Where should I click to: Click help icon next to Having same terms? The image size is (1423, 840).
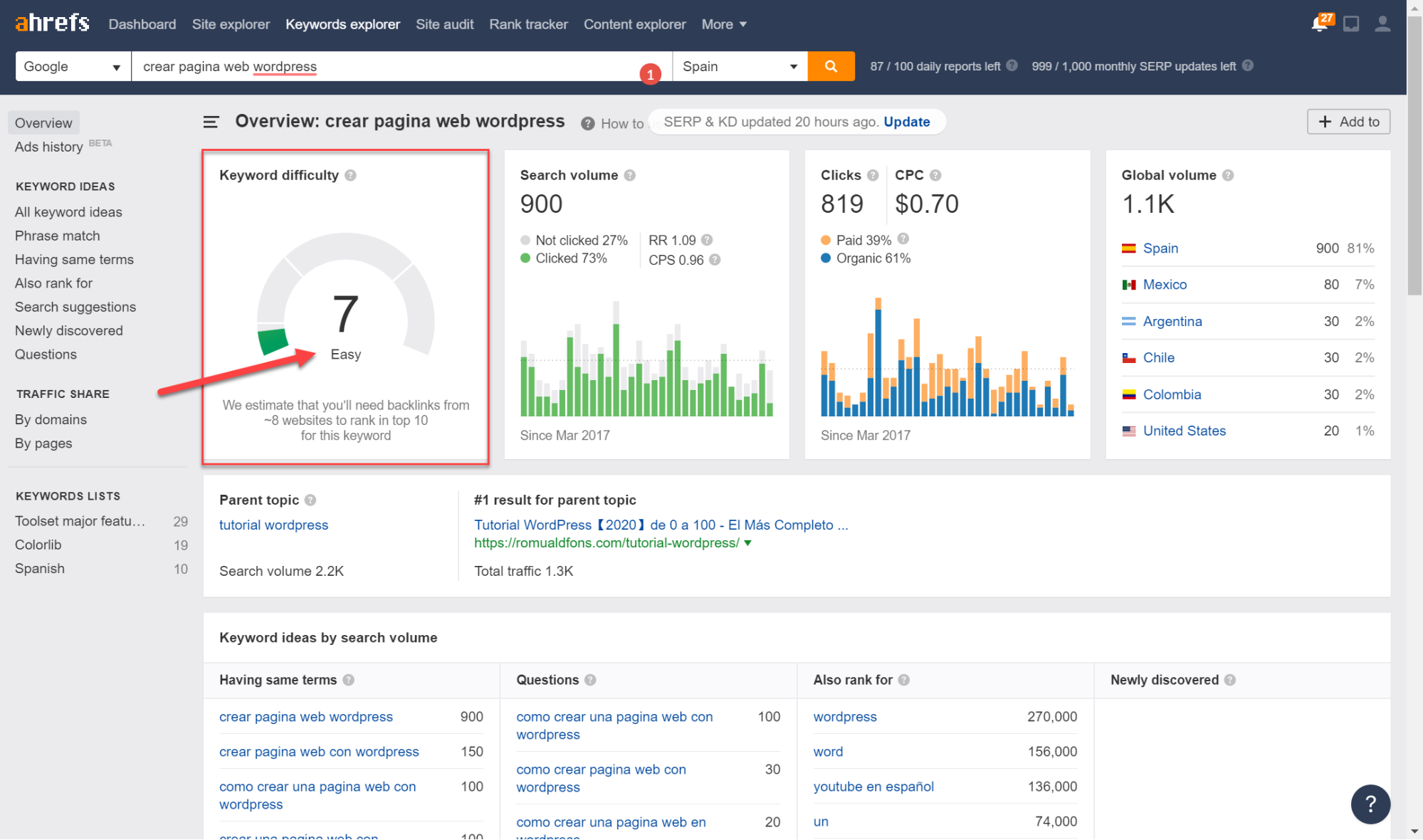[x=348, y=680]
